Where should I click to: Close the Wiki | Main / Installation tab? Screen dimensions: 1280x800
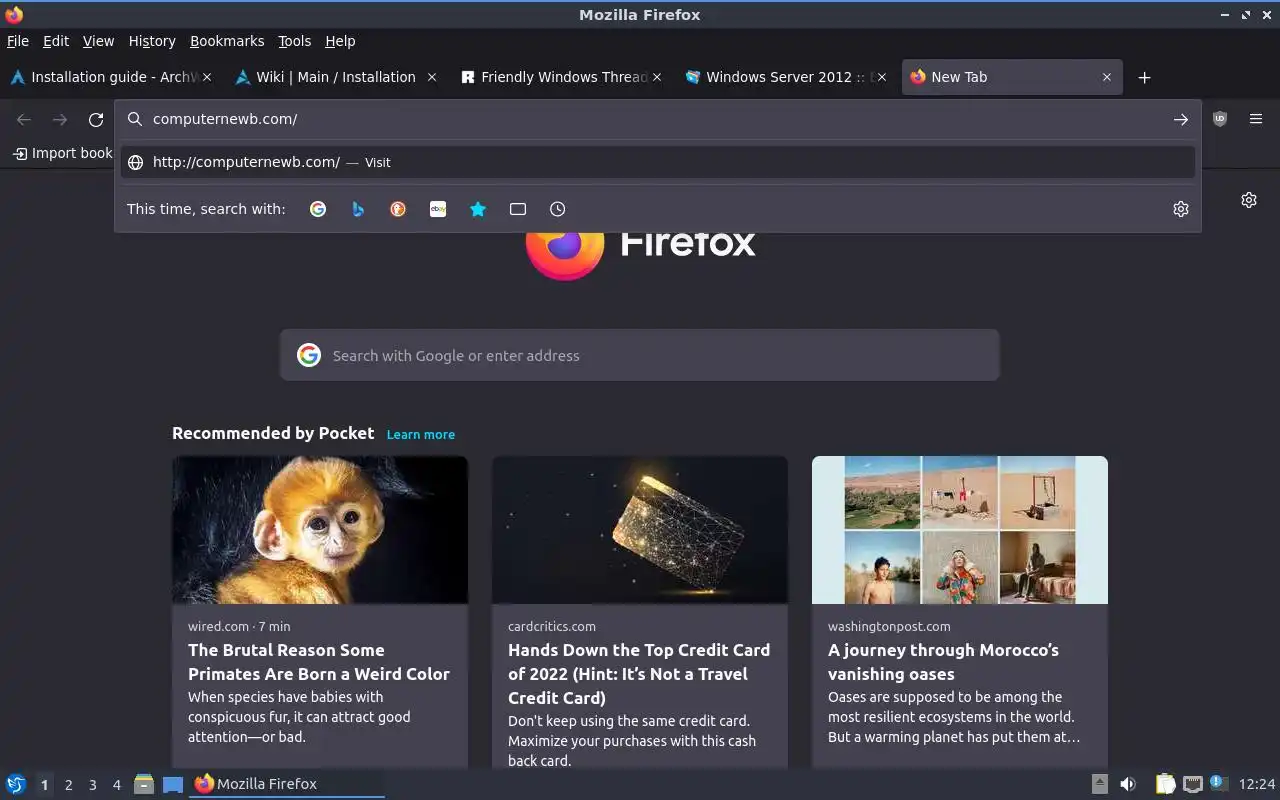tap(432, 77)
